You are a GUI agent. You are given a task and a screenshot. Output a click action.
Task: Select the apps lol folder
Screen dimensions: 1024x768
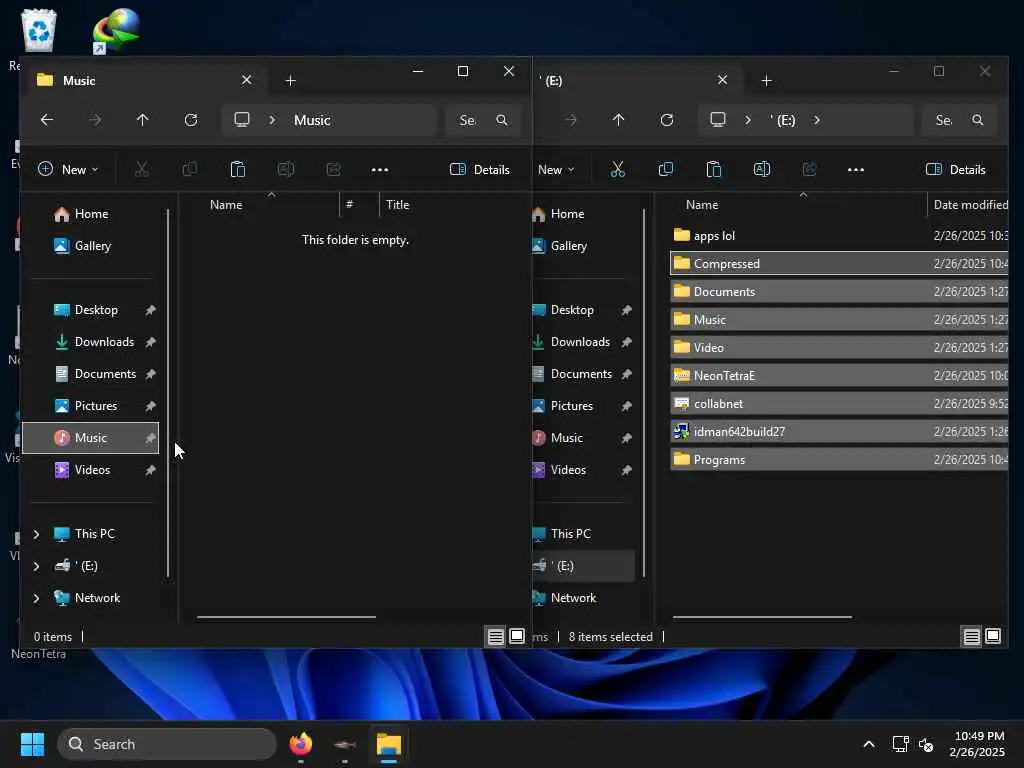point(839,236)
